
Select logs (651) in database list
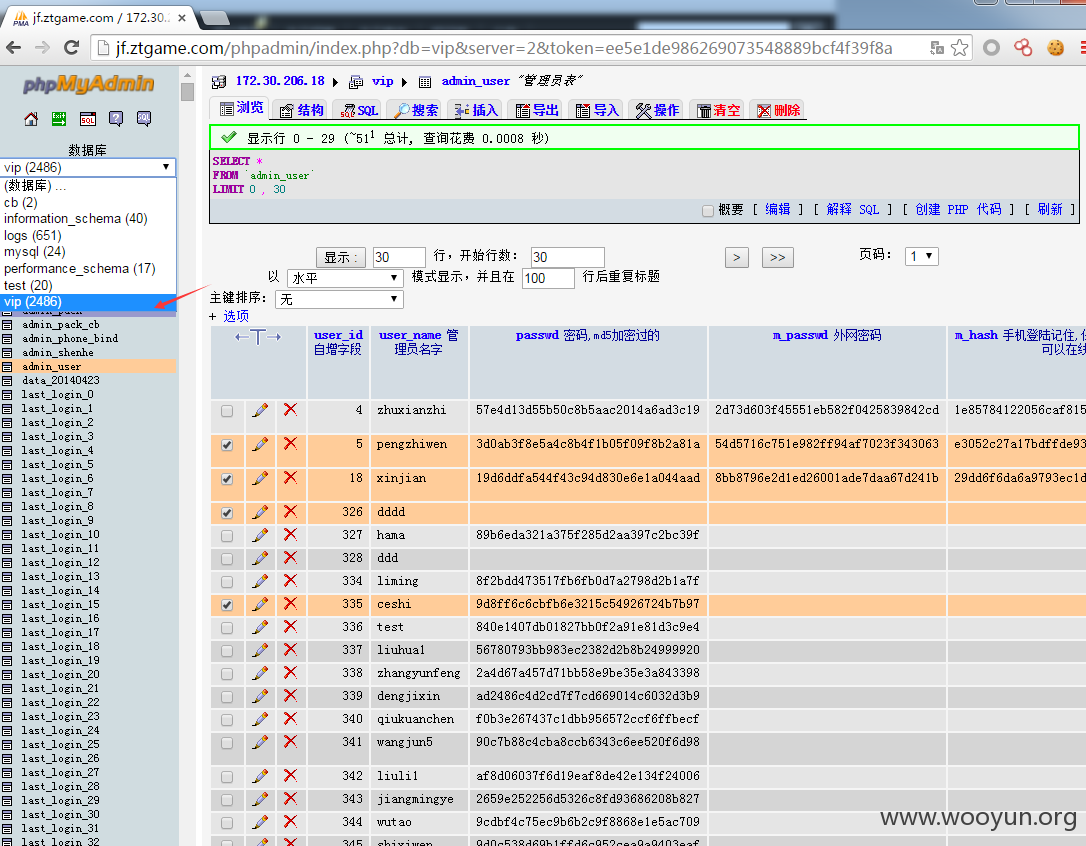(33, 236)
